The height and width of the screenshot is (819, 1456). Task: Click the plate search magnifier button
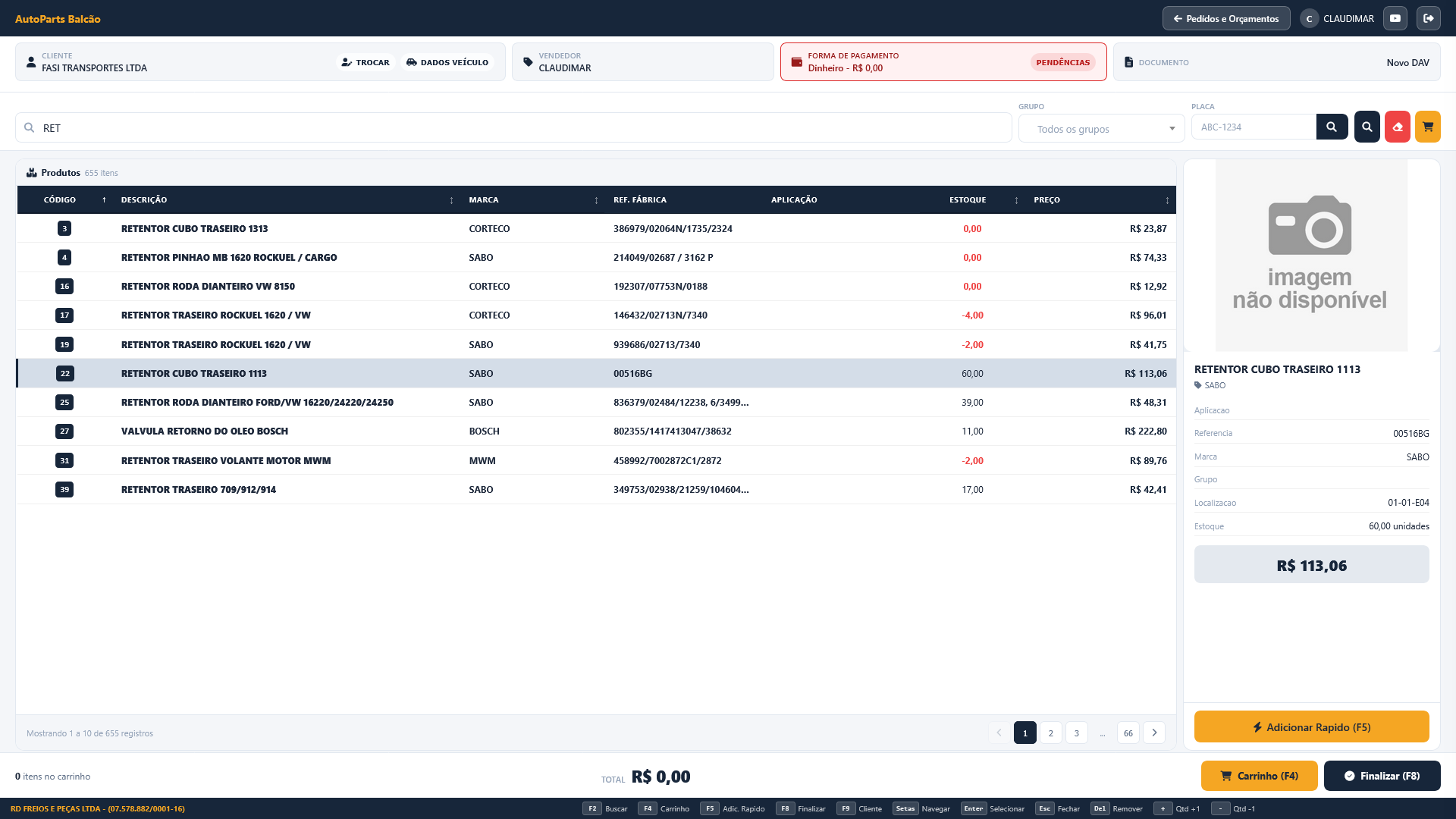tap(1332, 127)
